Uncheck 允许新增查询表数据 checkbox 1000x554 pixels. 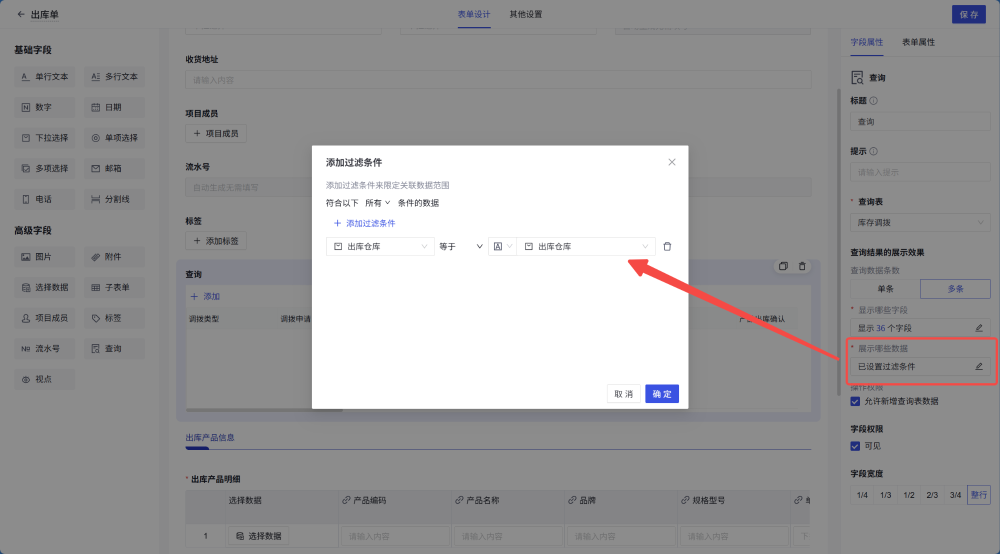tap(855, 401)
